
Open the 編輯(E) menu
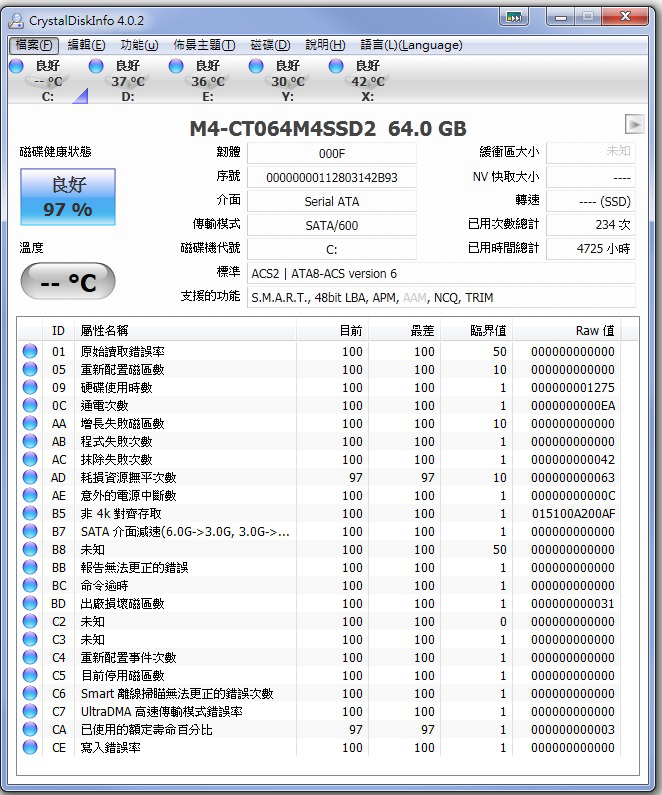(x=86, y=45)
